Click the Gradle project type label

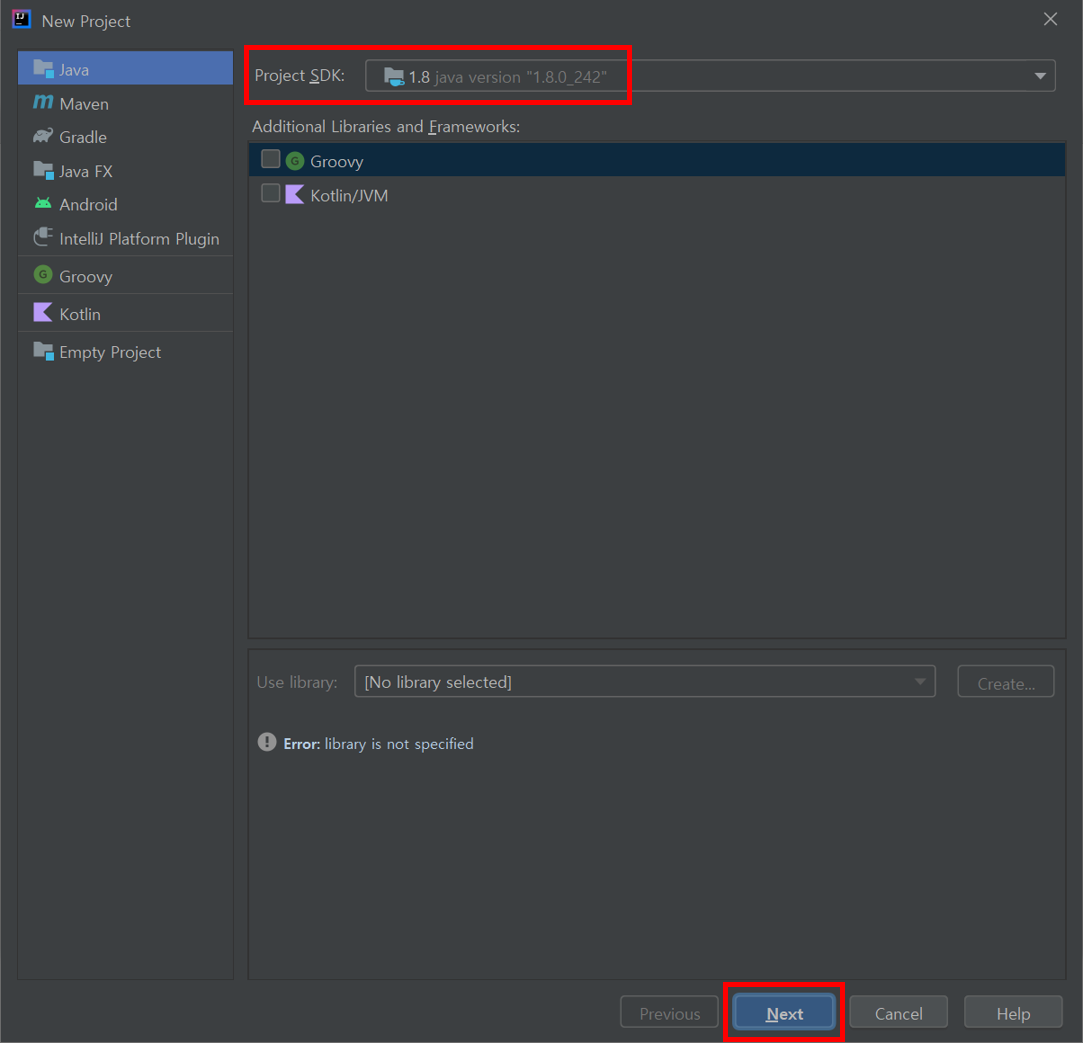pyautogui.click(x=83, y=137)
